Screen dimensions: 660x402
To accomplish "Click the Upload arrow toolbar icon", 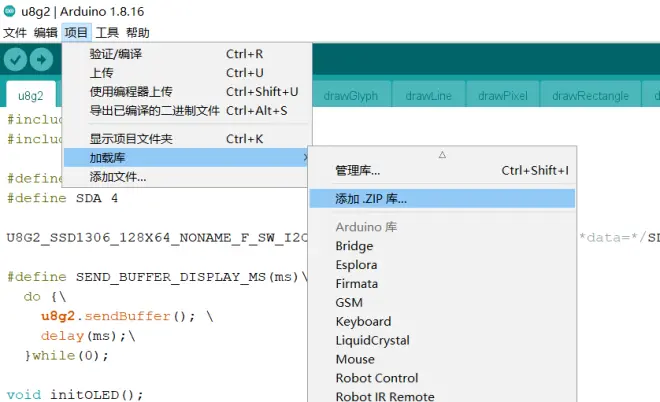I will pyautogui.click(x=41, y=59).
